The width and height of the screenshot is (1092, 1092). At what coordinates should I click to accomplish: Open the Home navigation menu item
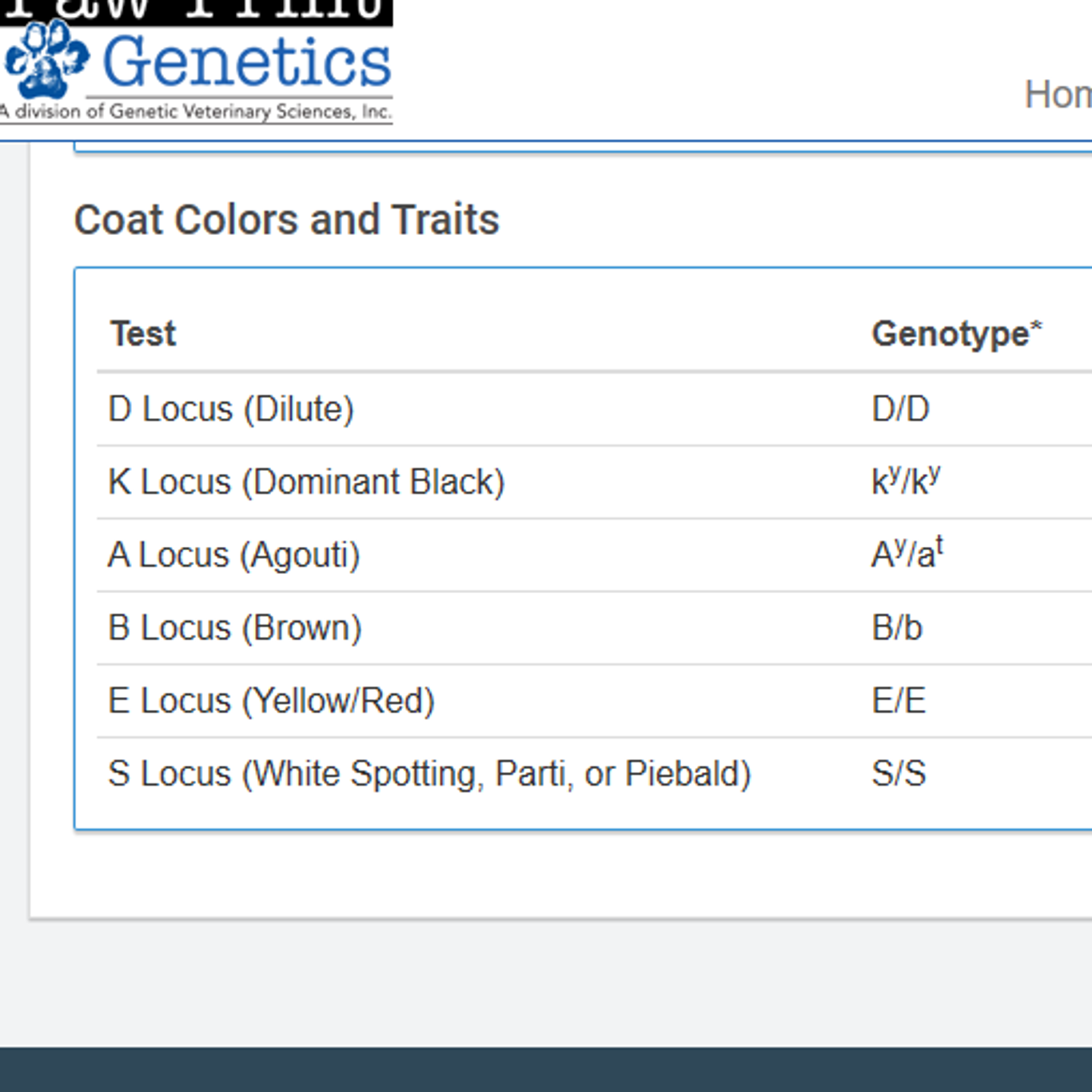pyautogui.click(x=1058, y=94)
